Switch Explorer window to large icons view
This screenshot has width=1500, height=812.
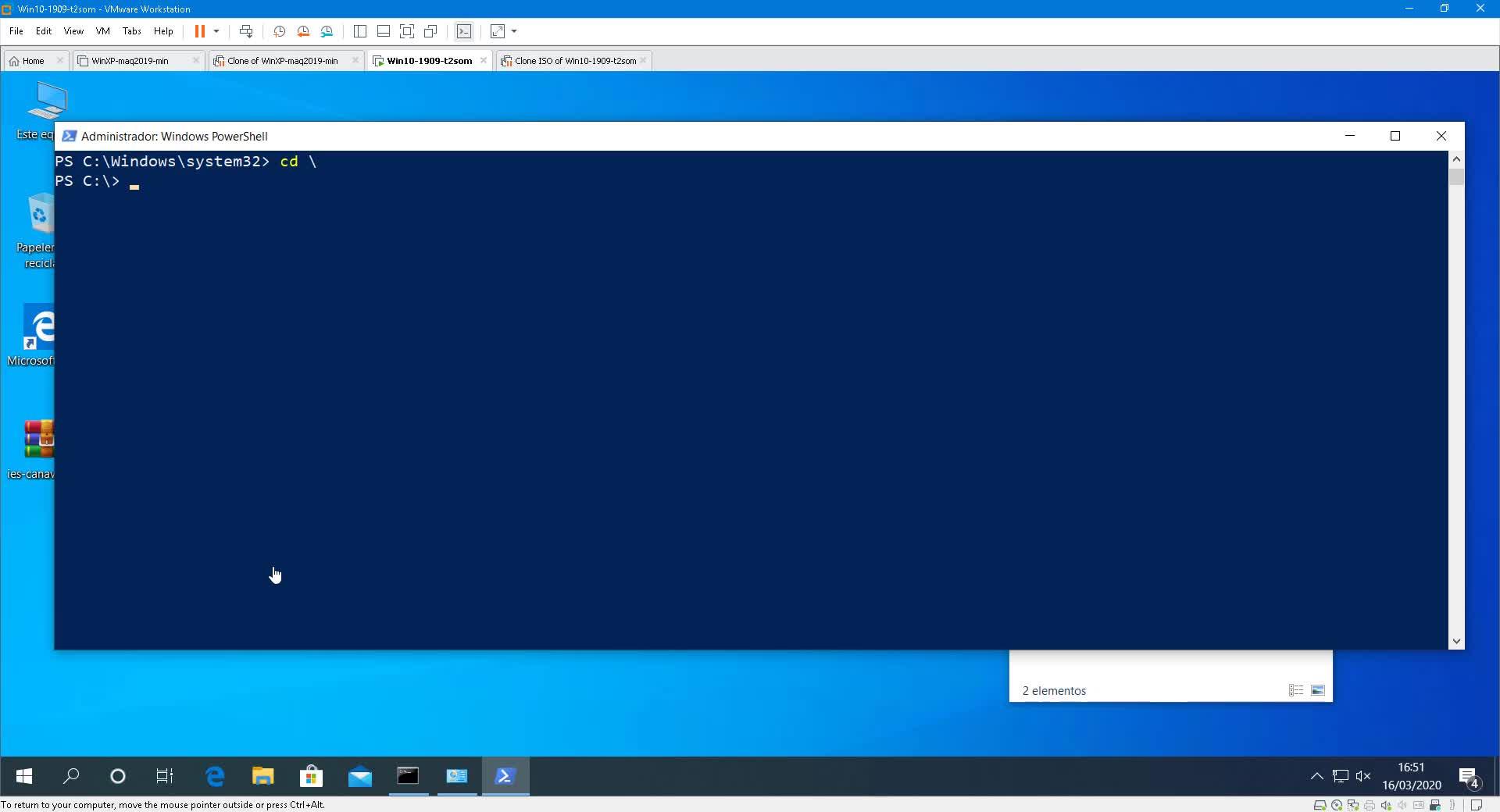(x=1318, y=690)
